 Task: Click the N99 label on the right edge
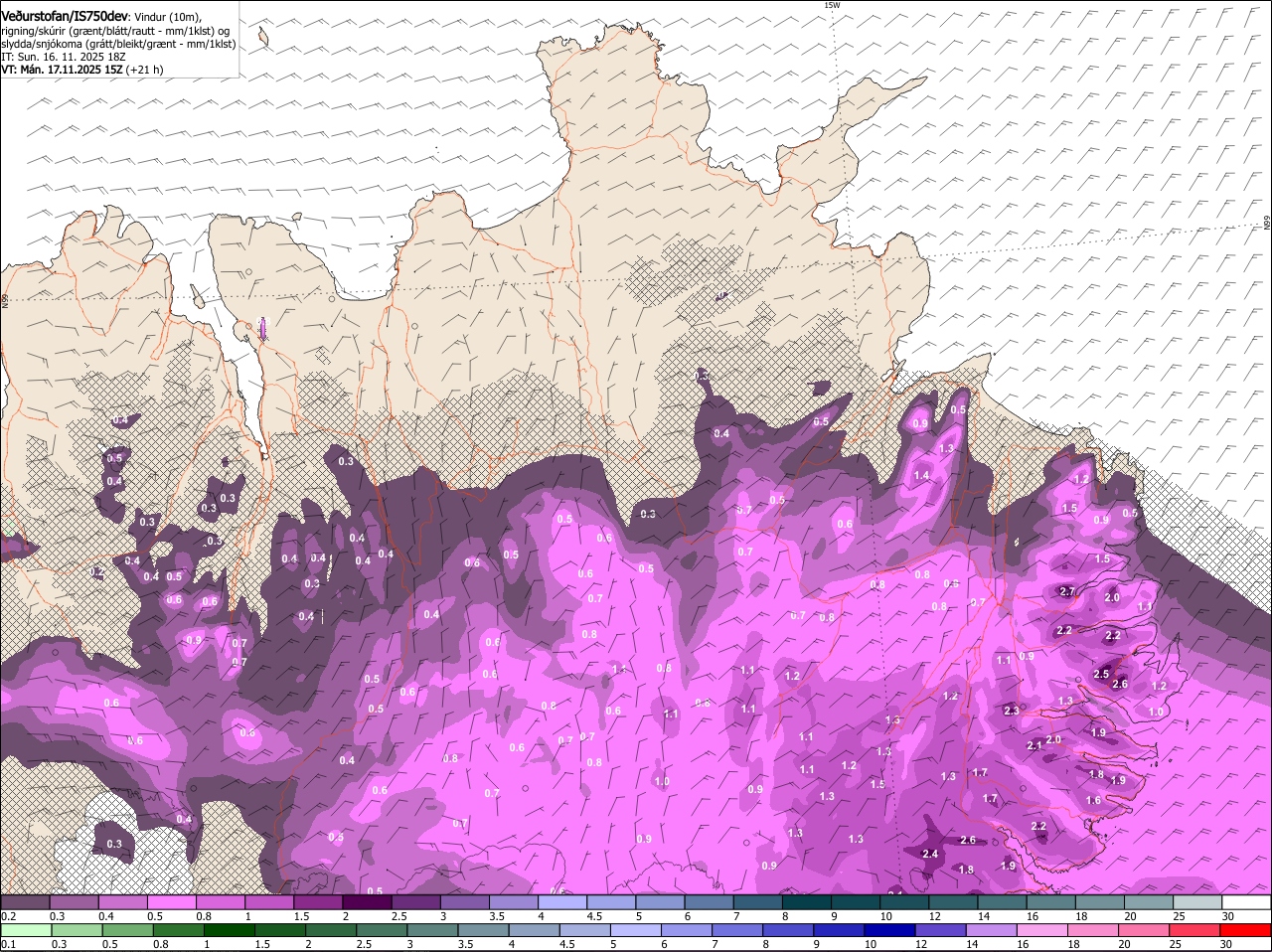click(x=1267, y=223)
